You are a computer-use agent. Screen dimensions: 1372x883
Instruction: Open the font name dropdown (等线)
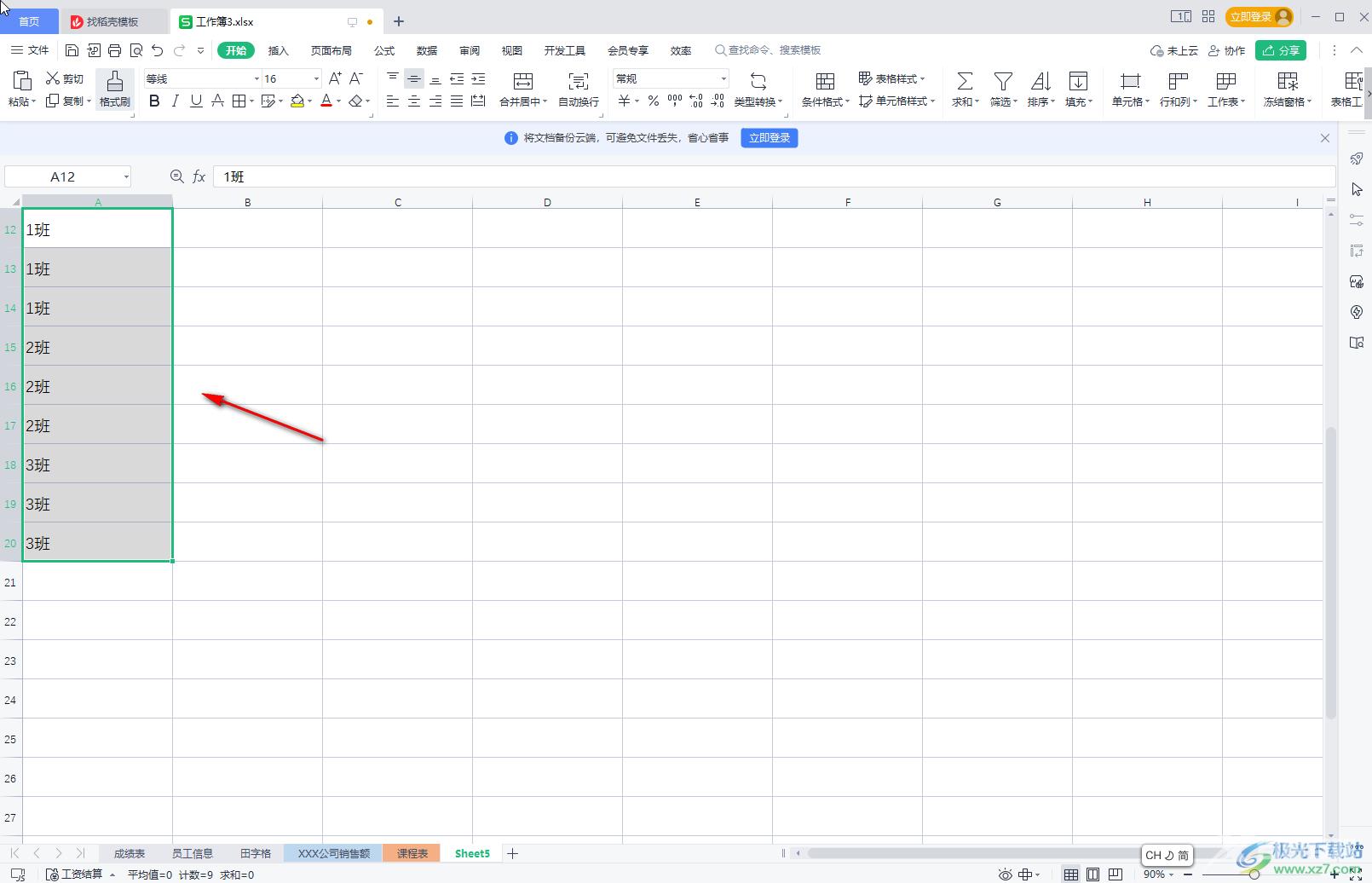tap(257, 78)
